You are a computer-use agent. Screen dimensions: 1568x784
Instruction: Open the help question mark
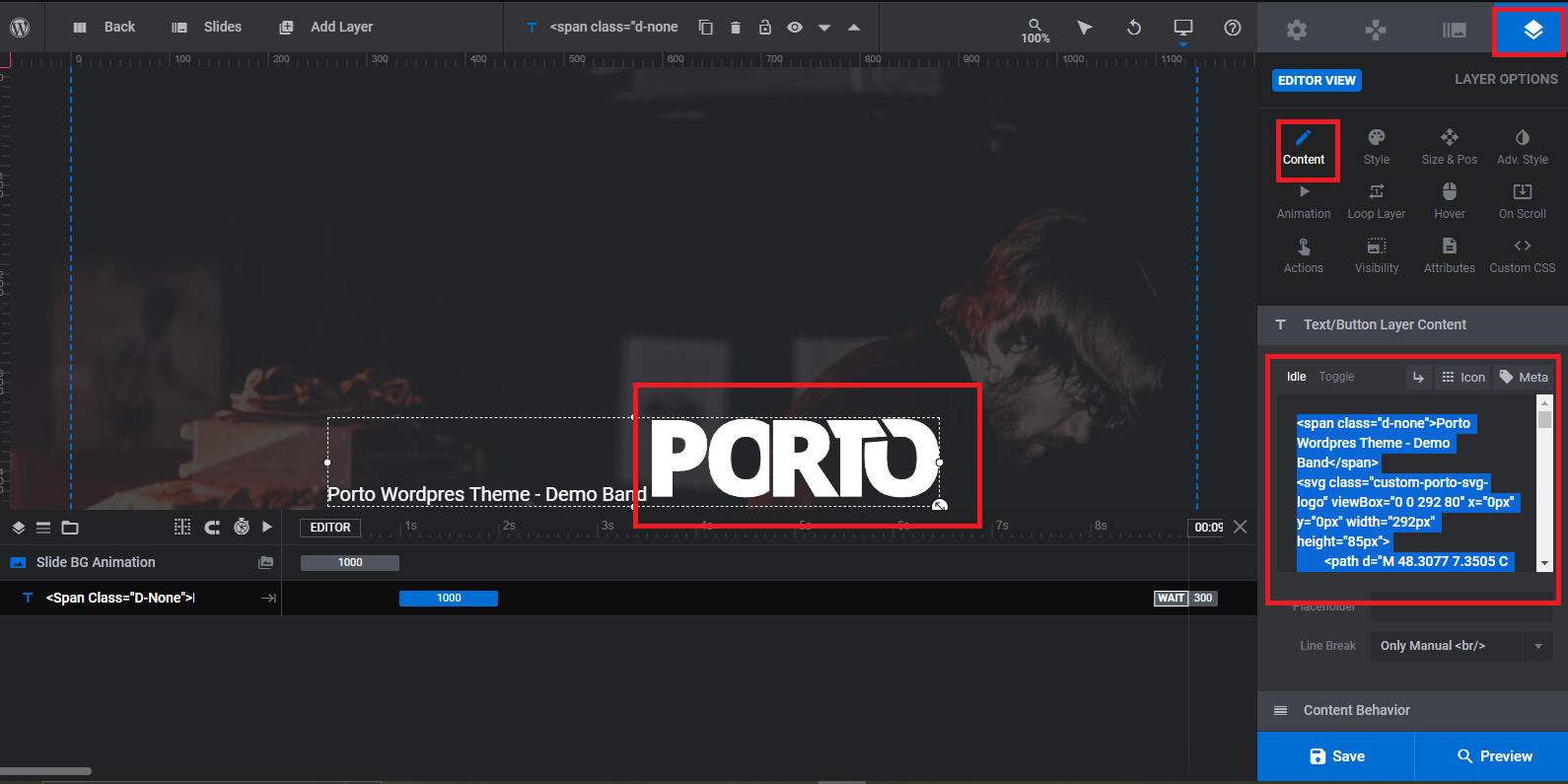click(x=1233, y=28)
